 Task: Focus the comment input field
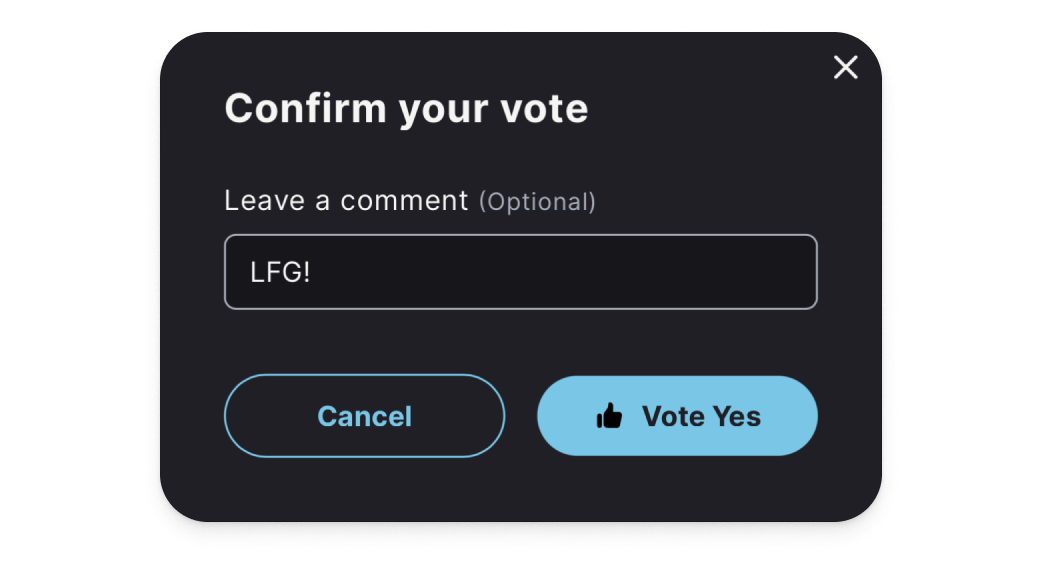tap(520, 272)
